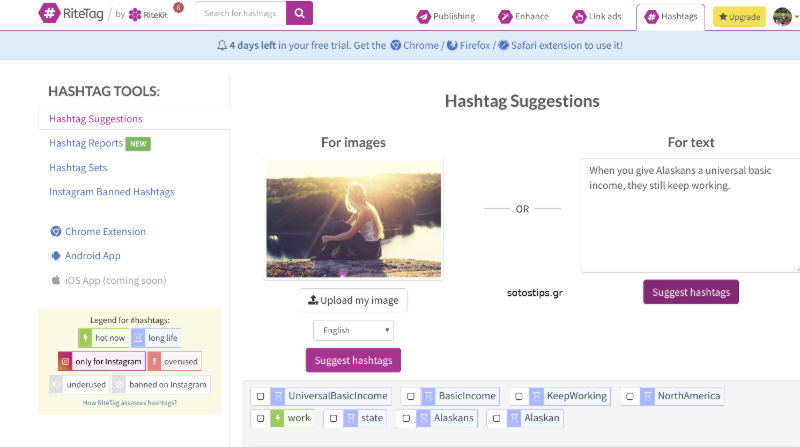Click the uploaded sunset photo thumbnail
The height and width of the screenshot is (447, 800).
click(x=353, y=218)
